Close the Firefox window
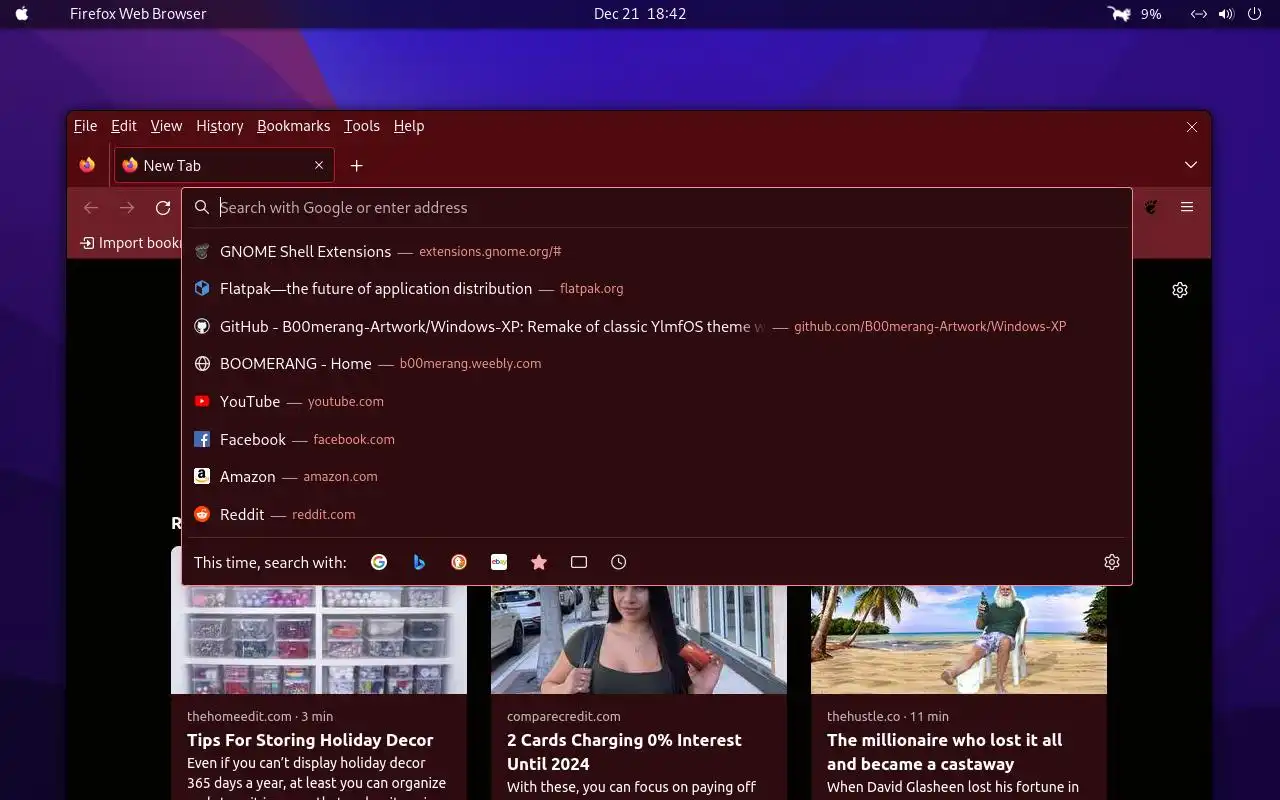This screenshot has width=1280, height=800. pos(1191,127)
